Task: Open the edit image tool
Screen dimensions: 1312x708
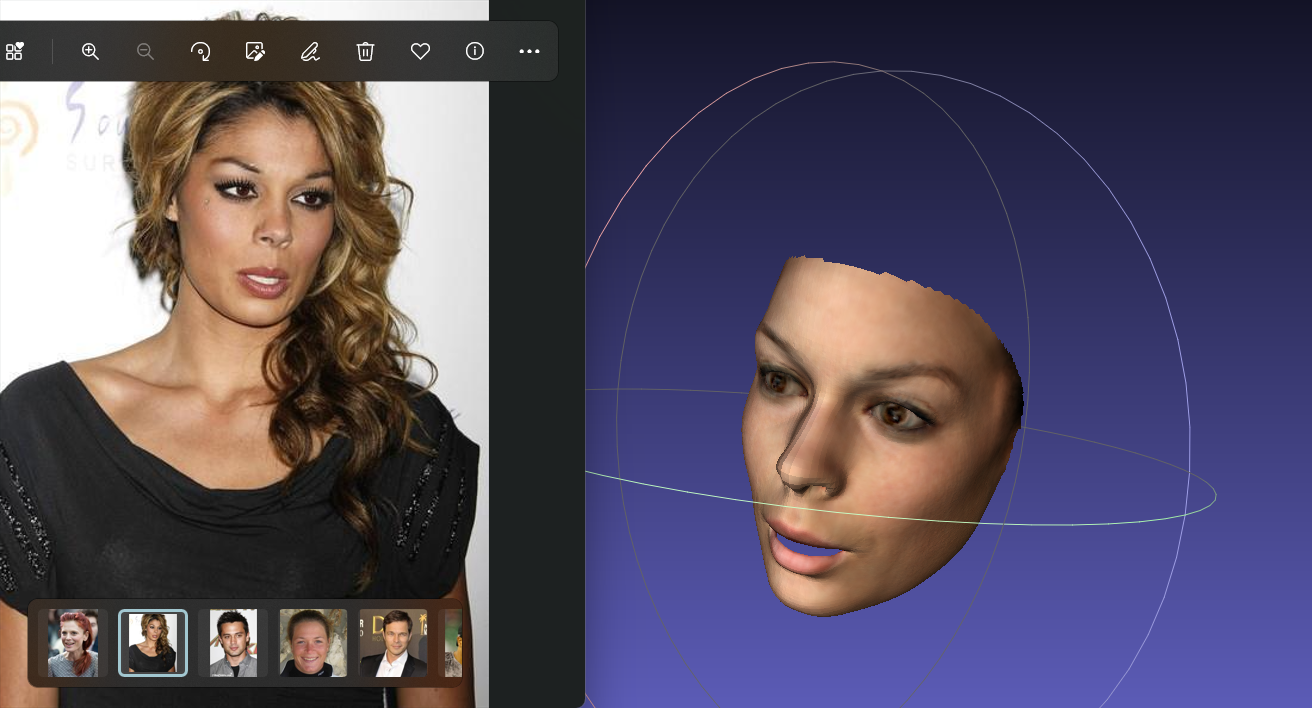Action: pos(255,51)
